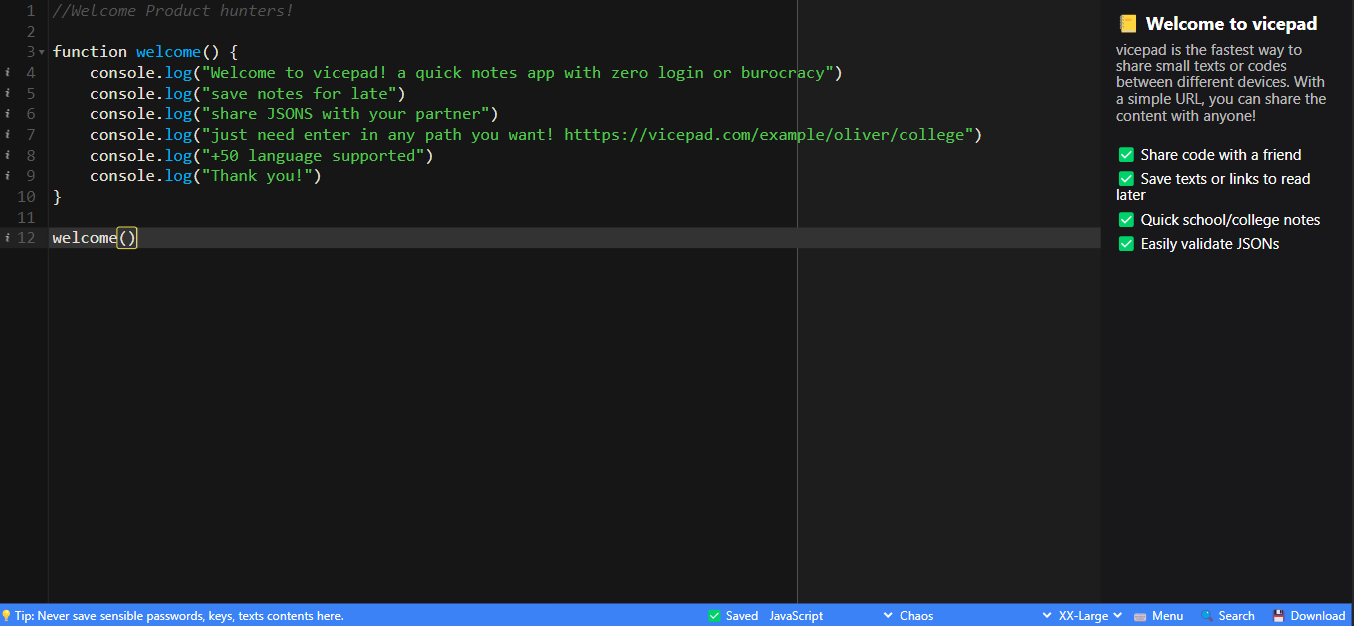Image resolution: width=1354 pixels, height=626 pixels.
Task: Click the "Thank you!" string
Action: click(257, 177)
